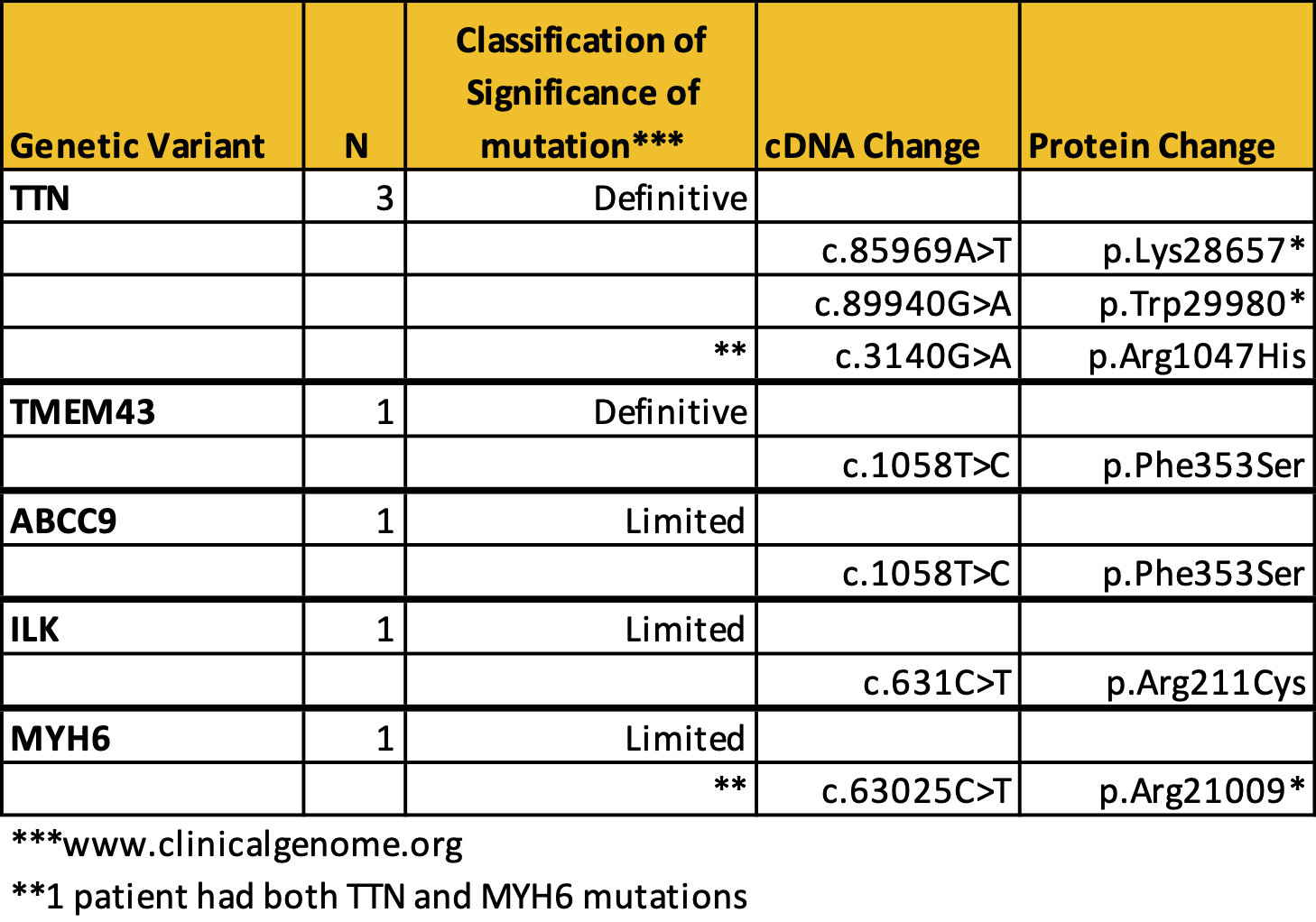Screen dimensions: 1316x922
Task: Select the p.Arg211Cys protein change cell
Action: (1206, 683)
